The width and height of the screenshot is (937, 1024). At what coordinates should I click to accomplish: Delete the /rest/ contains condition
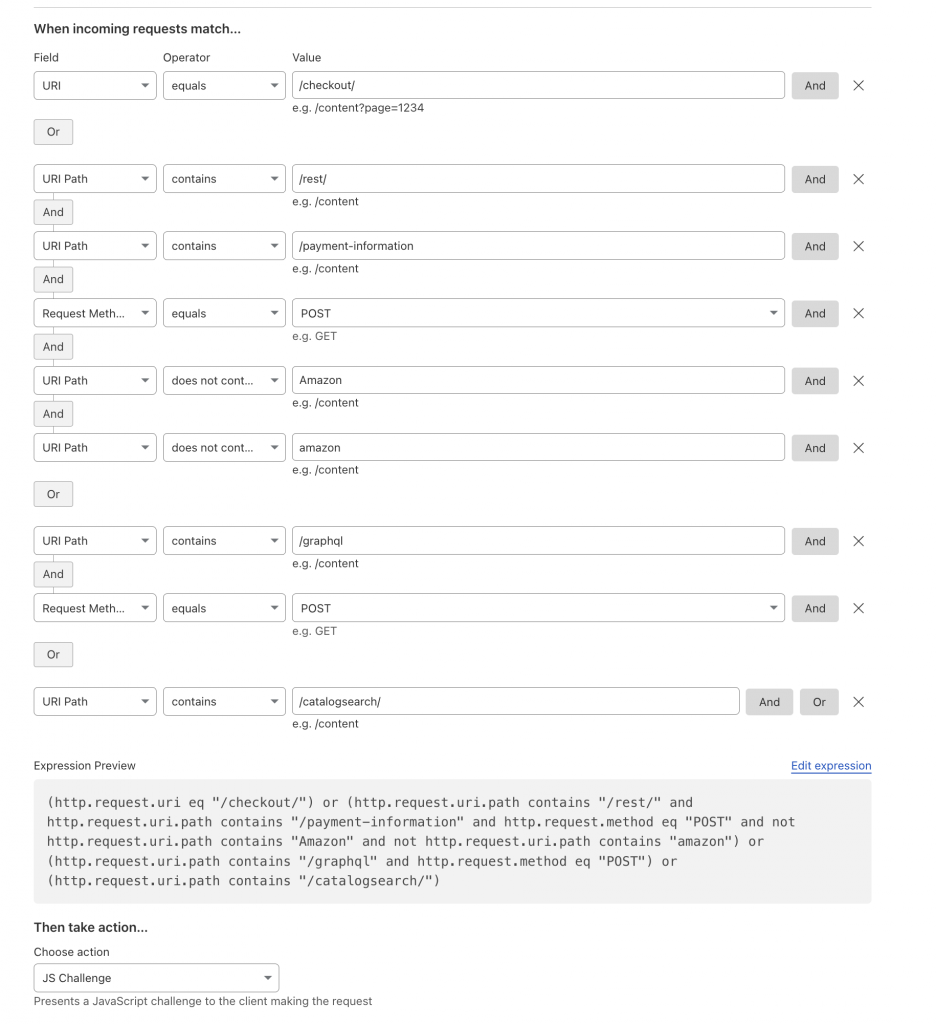click(x=858, y=179)
